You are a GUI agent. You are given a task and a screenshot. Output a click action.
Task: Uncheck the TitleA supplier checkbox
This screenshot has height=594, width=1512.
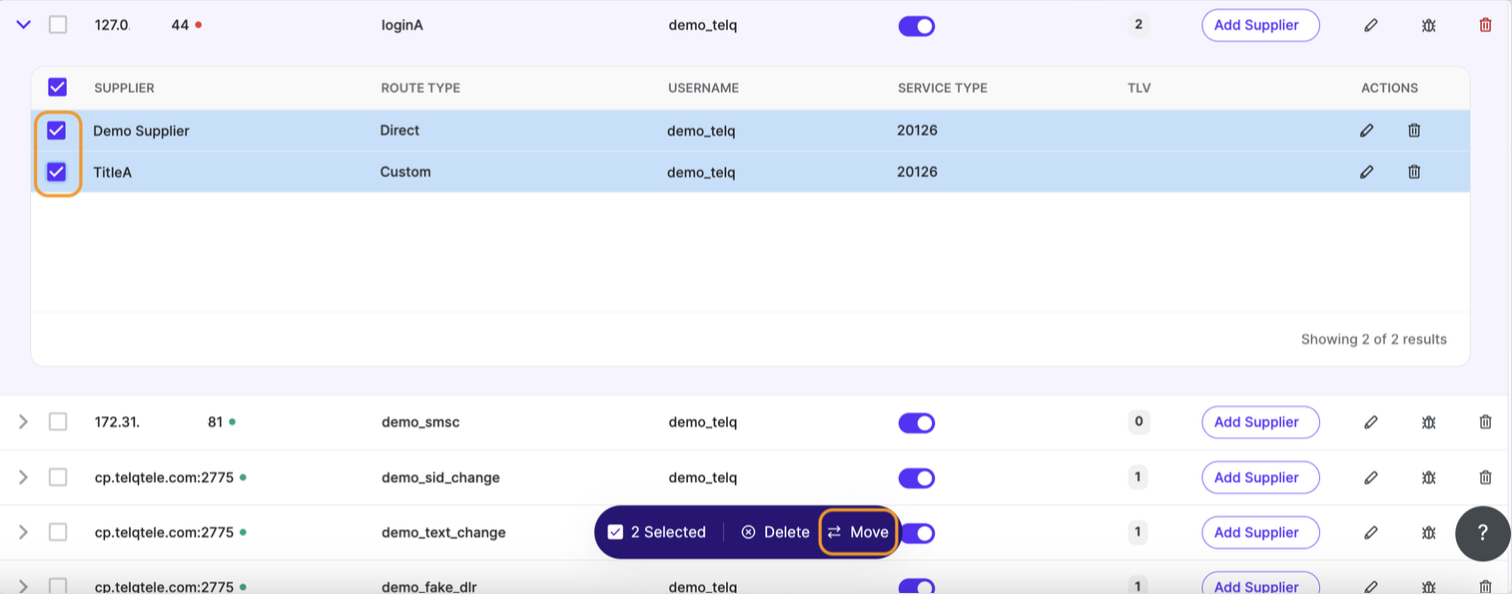[x=57, y=172]
